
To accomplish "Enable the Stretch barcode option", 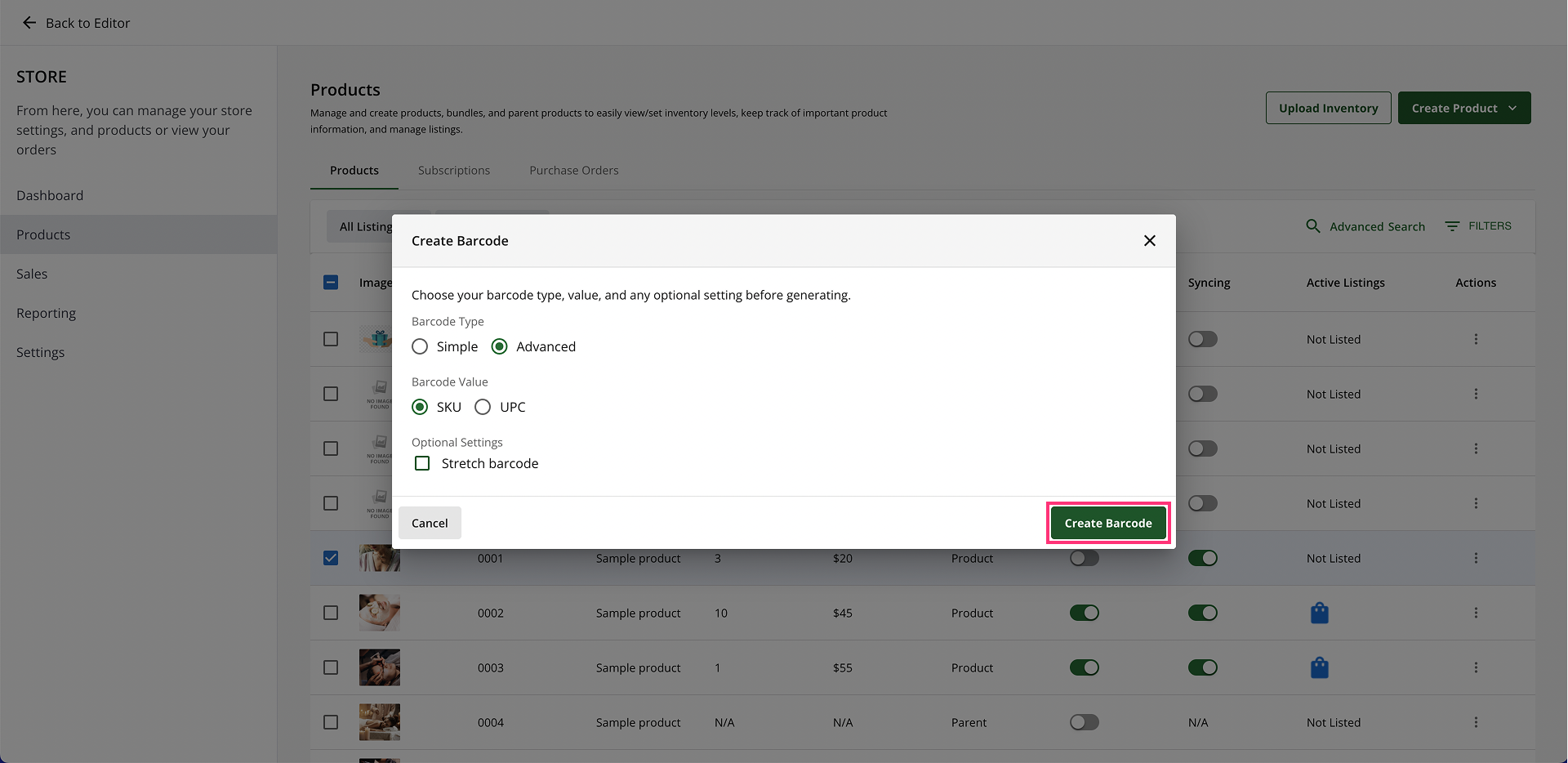I will pos(422,463).
